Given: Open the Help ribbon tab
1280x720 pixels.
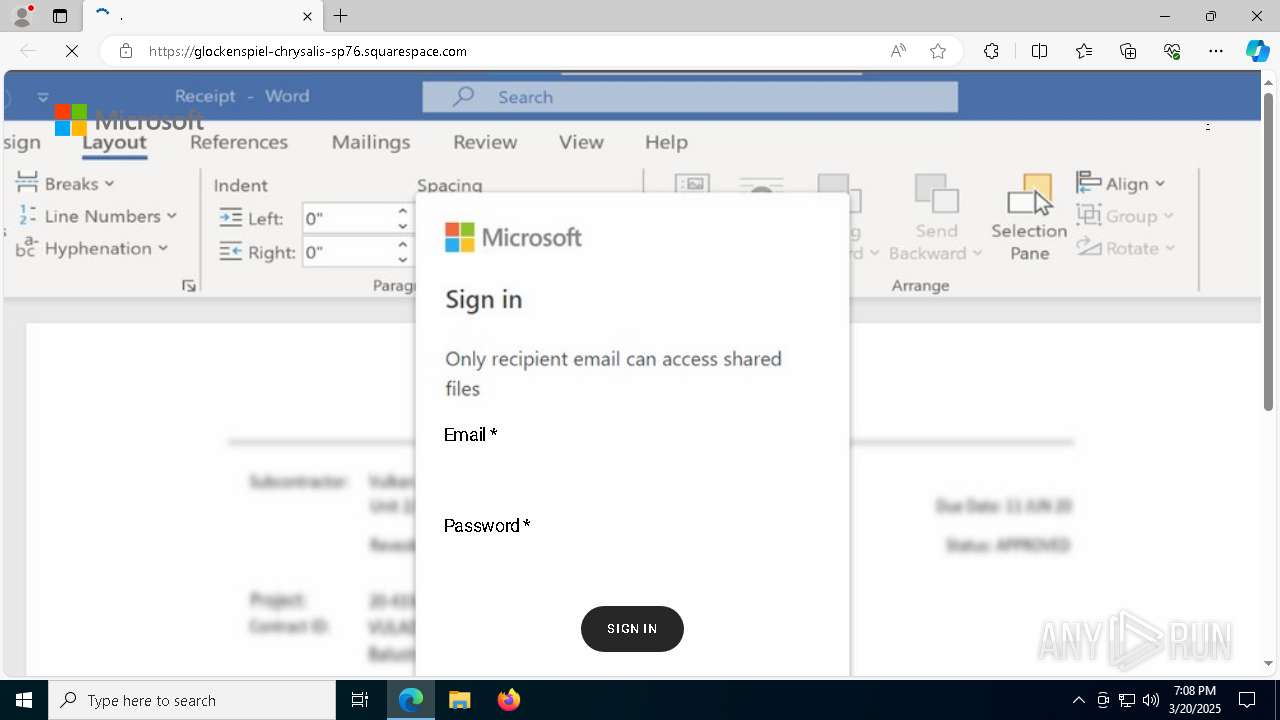Looking at the screenshot, I should 666,142.
